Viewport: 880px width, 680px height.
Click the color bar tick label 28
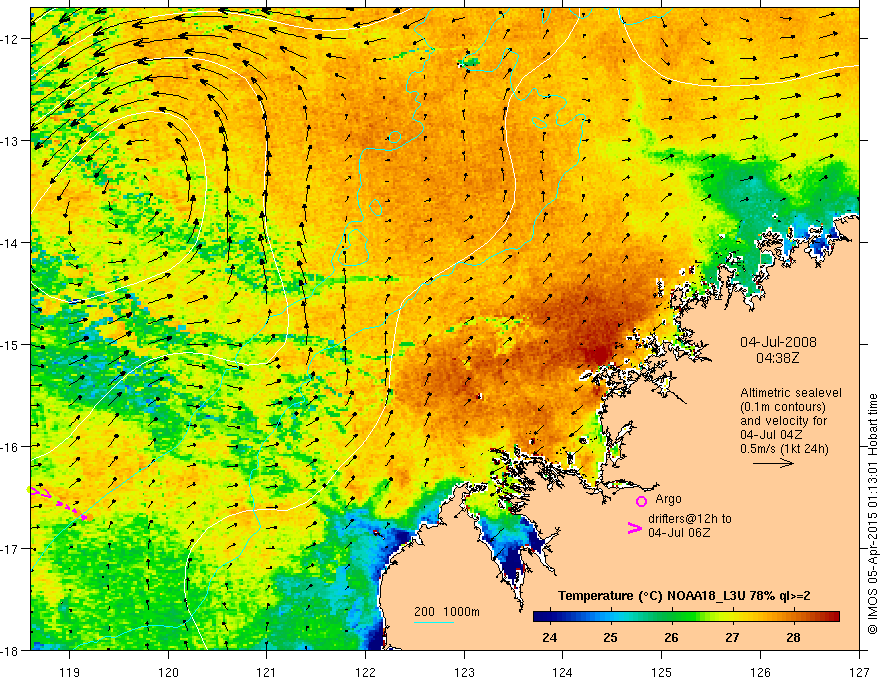[792, 637]
